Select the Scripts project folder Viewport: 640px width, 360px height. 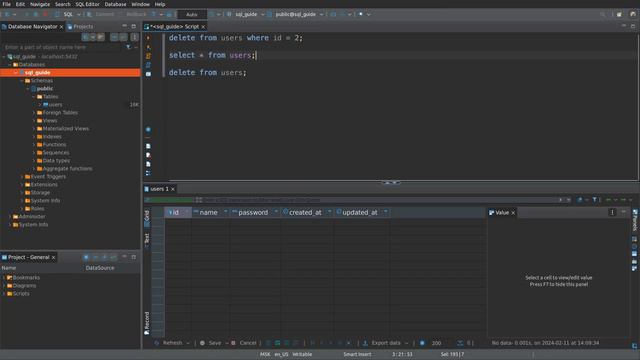pyautogui.click(x=18, y=293)
